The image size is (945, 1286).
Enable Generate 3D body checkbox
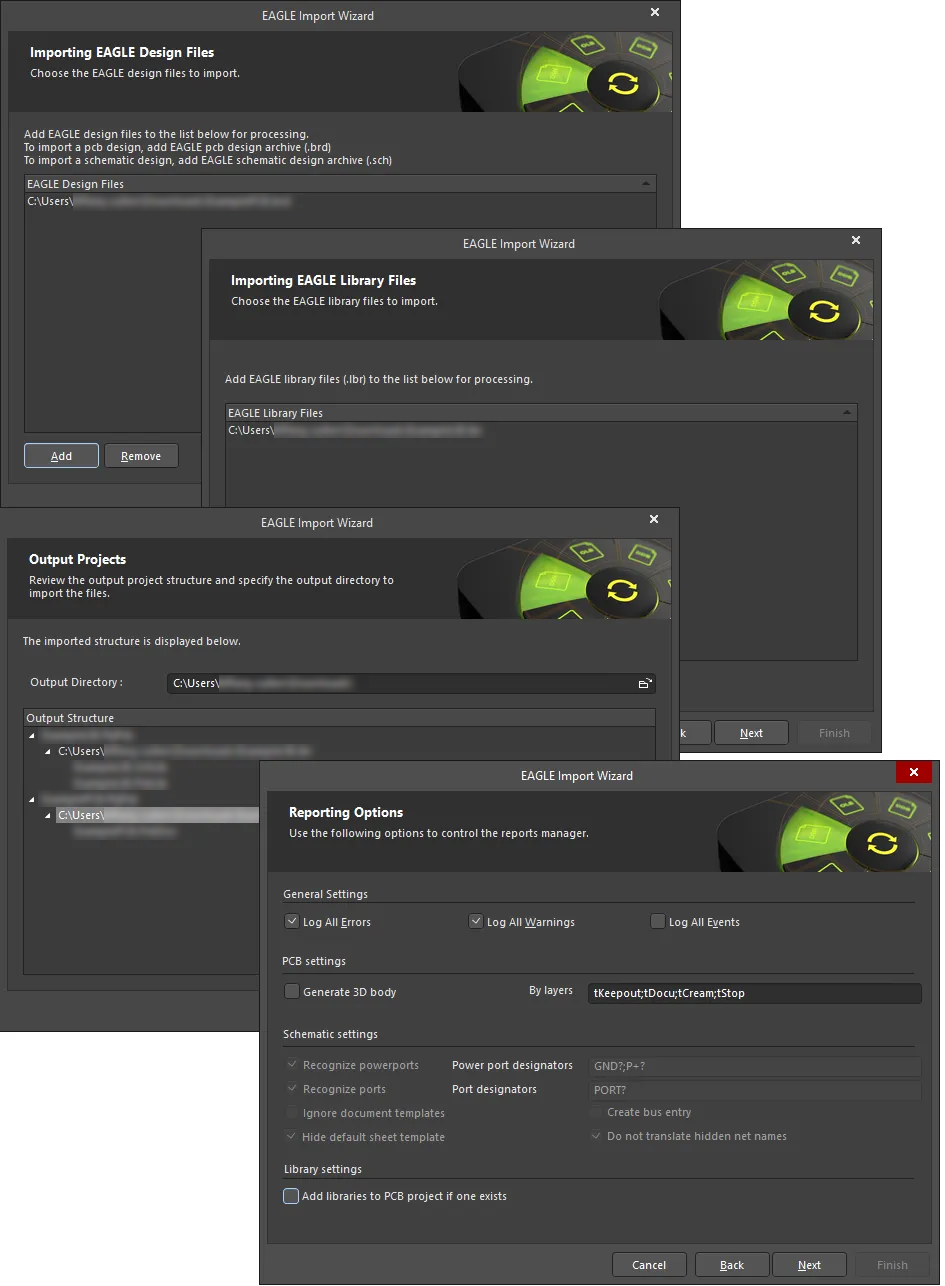(x=292, y=992)
